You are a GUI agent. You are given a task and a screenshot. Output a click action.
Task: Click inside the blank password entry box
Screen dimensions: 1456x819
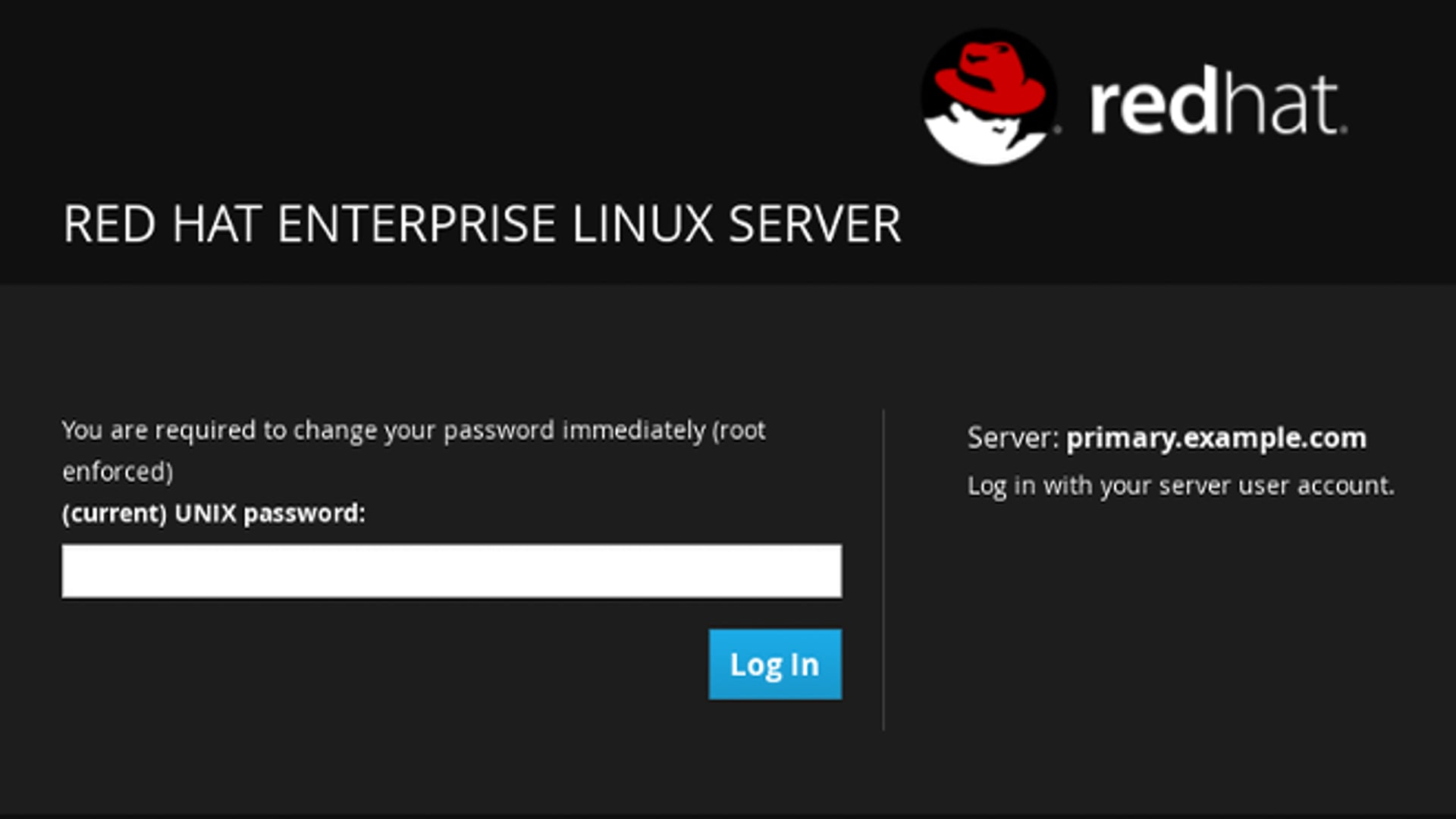451,571
